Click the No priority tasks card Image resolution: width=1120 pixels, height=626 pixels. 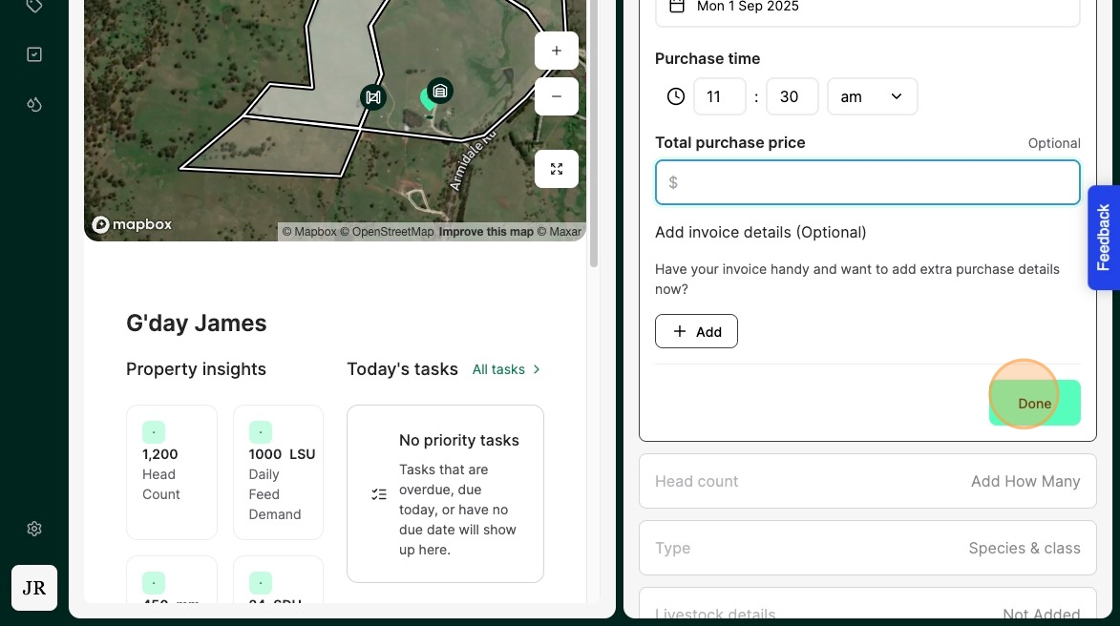tap(445, 494)
